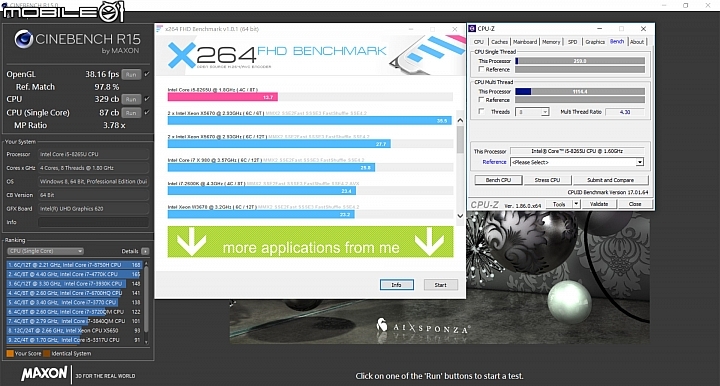Viewport: 720px width, 386px height.
Task: Open the Tools dropdown arrow in CPU-Z
Action: tap(576, 204)
